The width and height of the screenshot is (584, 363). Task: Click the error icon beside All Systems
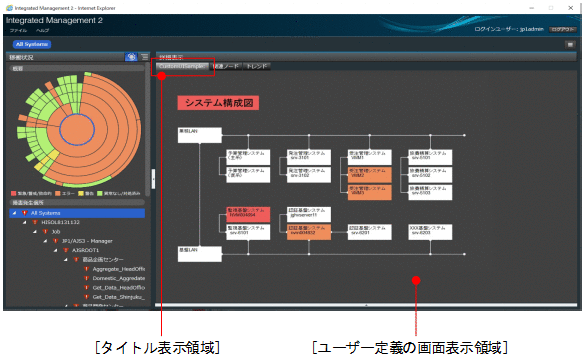(25, 213)
